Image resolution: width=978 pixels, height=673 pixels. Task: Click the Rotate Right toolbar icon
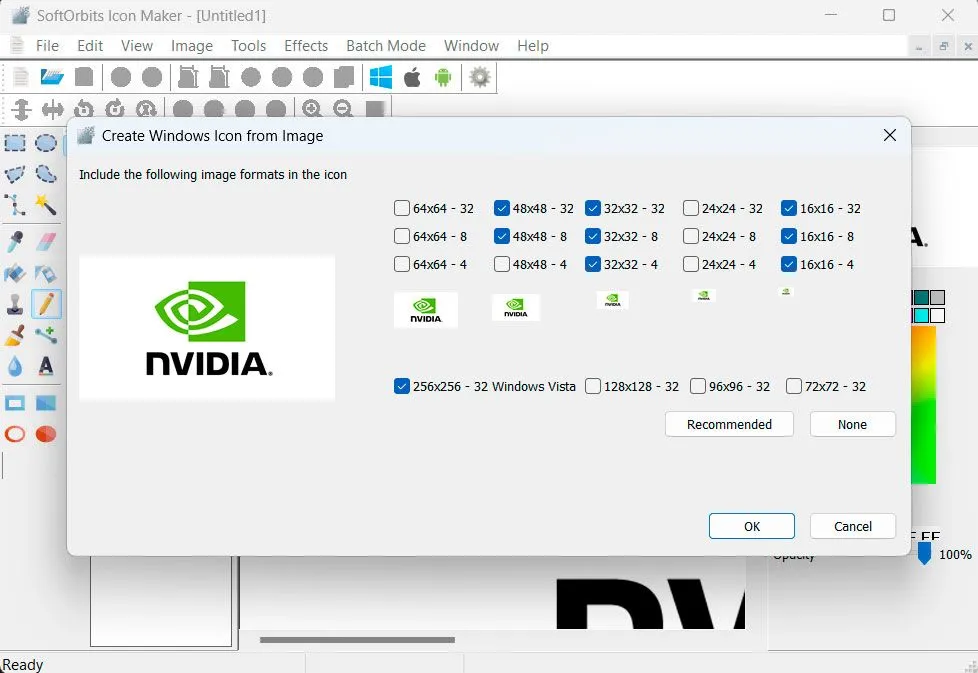[x=115, y=109]
